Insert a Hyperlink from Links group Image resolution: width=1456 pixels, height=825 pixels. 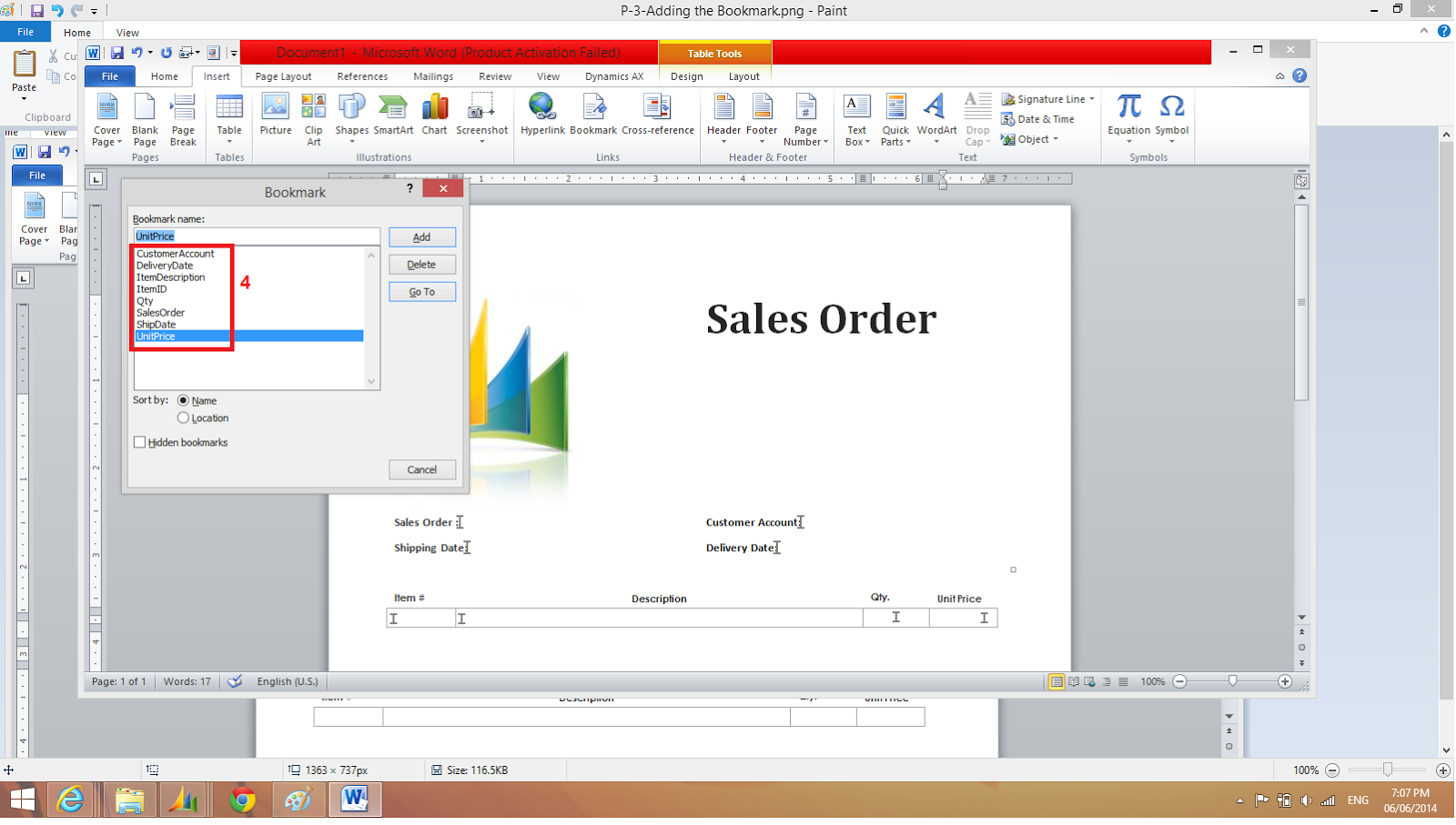pyautogui.click(x=543, y=115)
